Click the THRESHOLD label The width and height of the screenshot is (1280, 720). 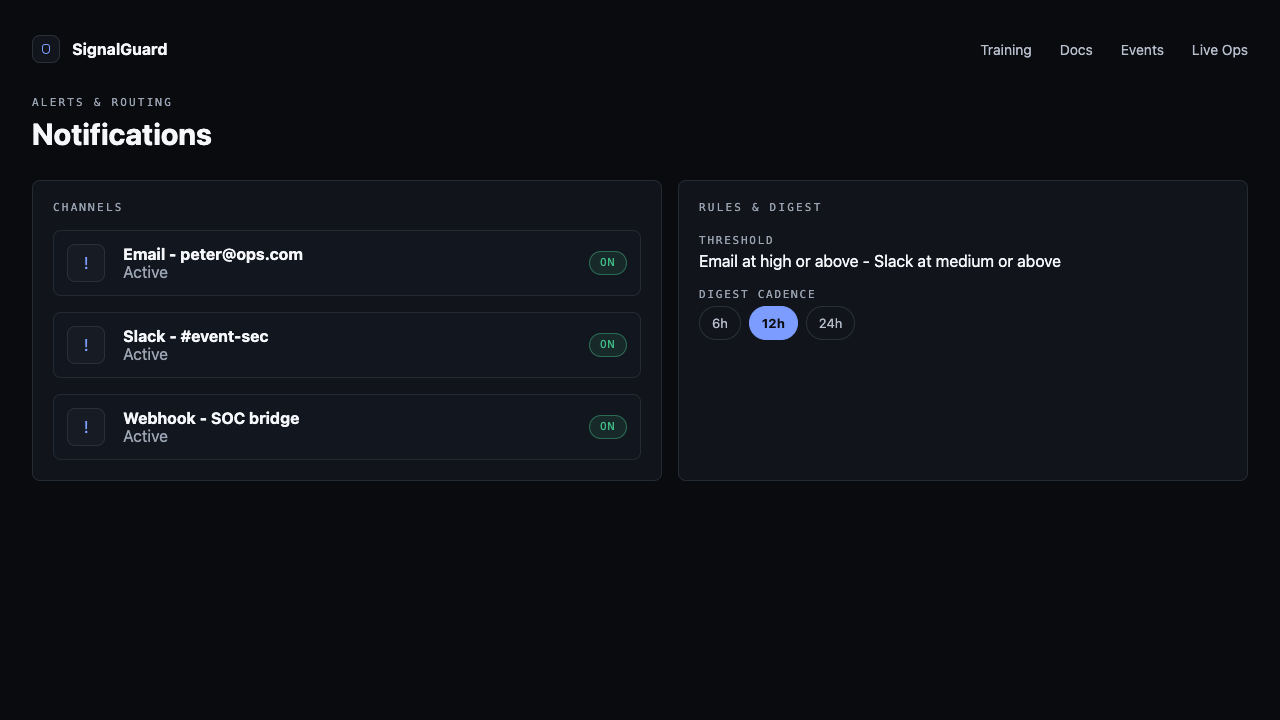(x=736, y=240)
